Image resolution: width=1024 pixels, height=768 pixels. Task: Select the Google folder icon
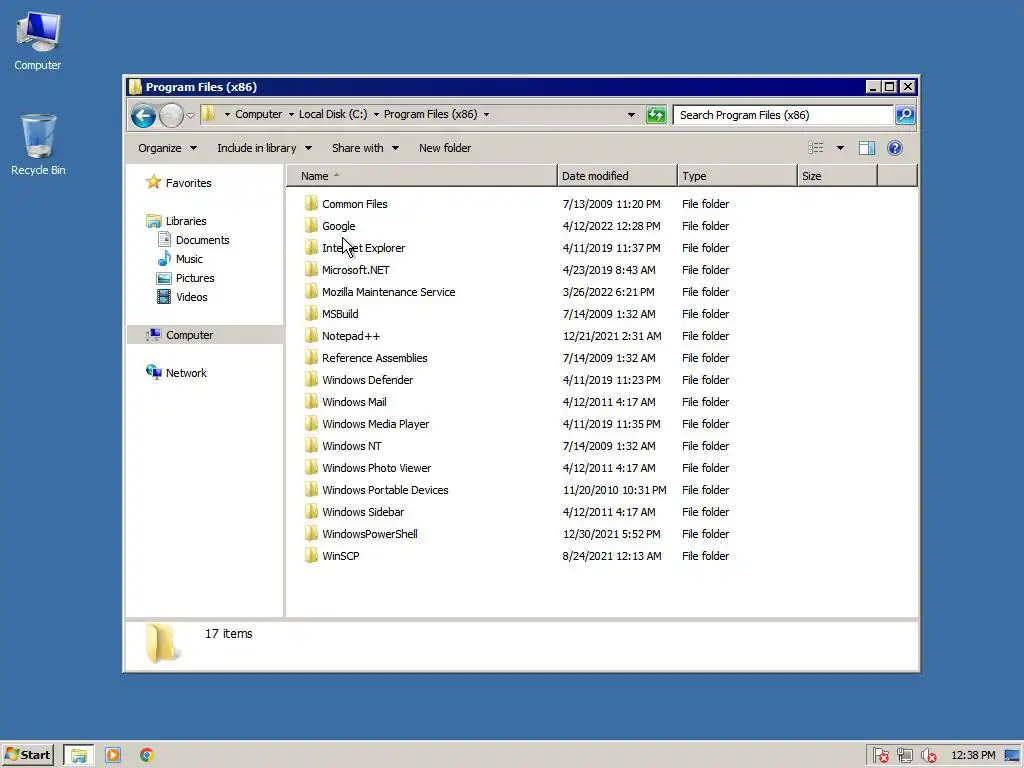[311, 225]
